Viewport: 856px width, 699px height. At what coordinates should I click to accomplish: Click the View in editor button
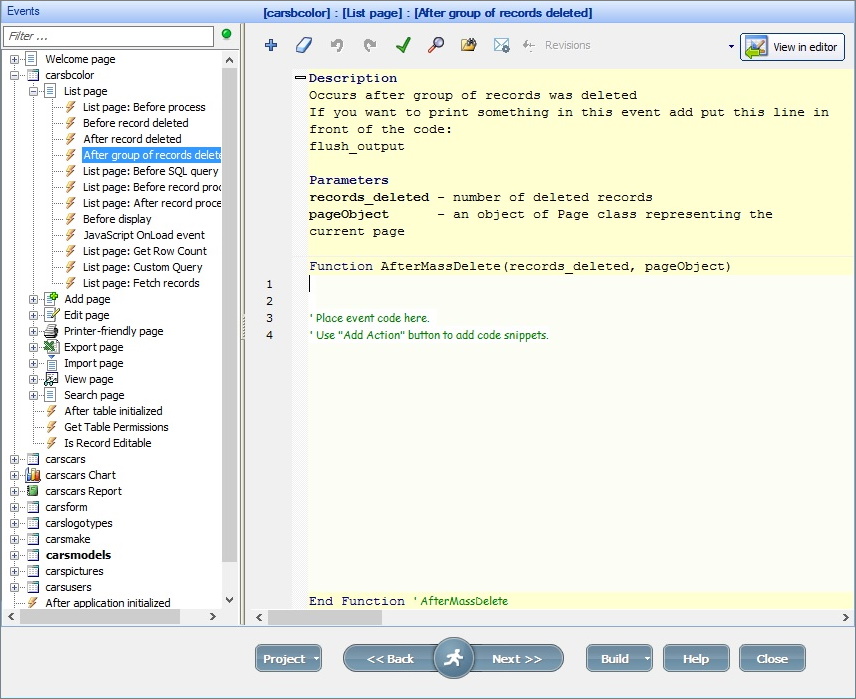(x=792, y=47)
